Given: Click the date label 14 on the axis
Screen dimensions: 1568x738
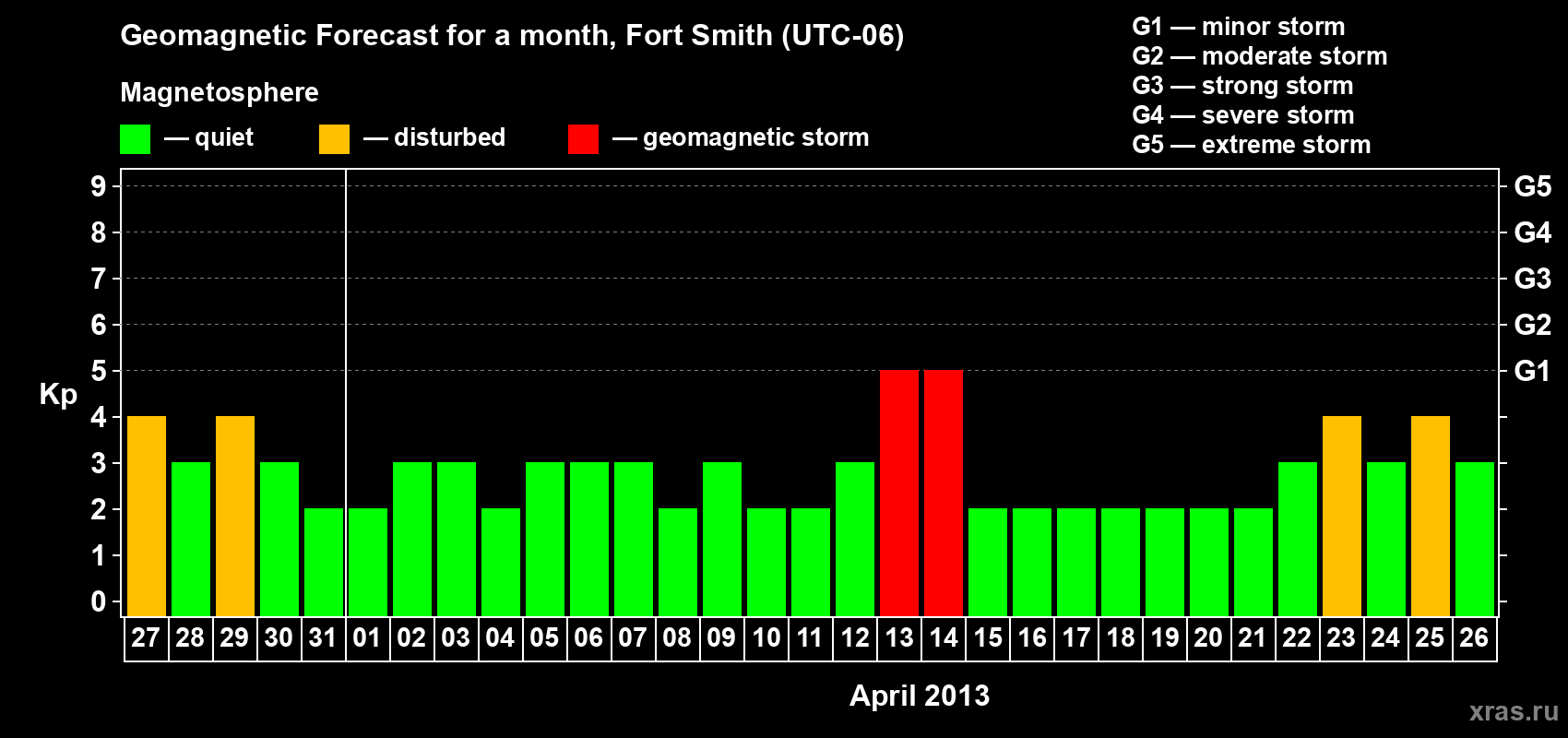Looking at the screenshot, I should [944, 637].
